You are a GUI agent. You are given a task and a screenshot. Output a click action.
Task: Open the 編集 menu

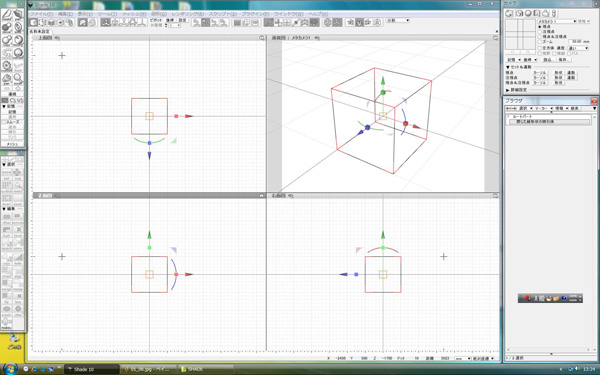(65, 14)
